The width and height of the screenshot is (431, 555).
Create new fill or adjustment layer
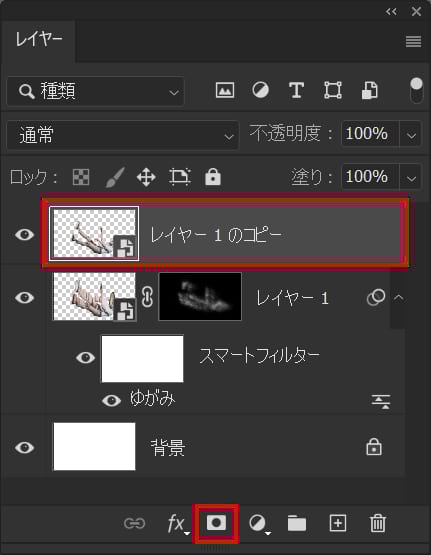(x=260, y=524)
